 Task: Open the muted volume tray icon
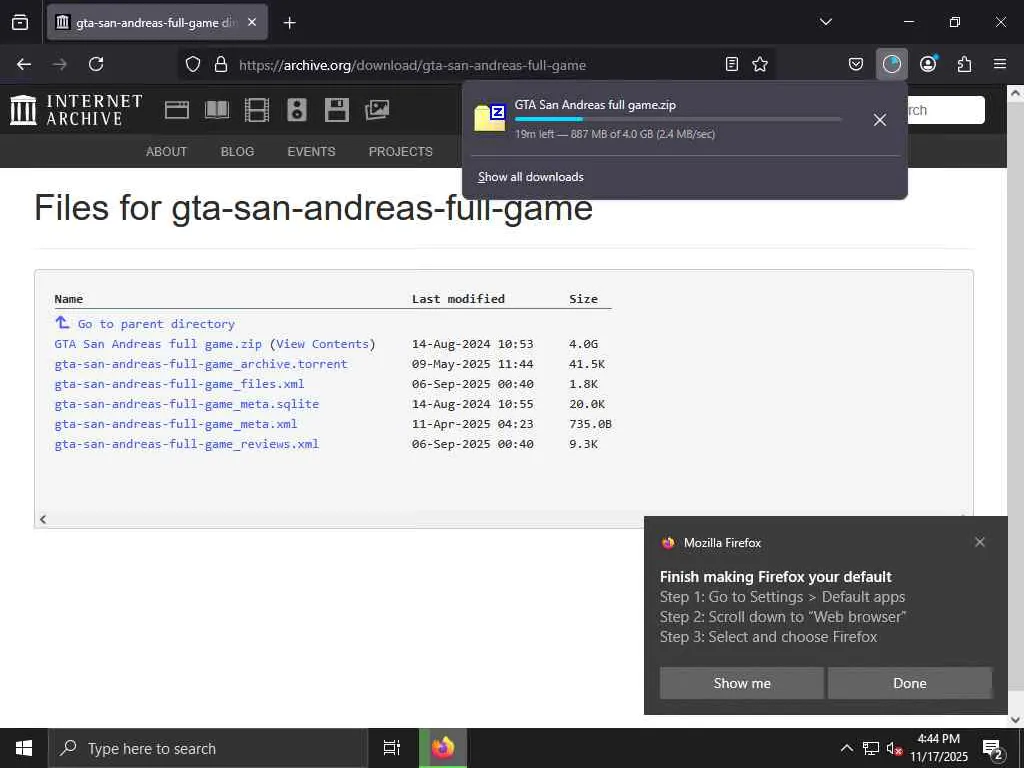click(894, 748)
